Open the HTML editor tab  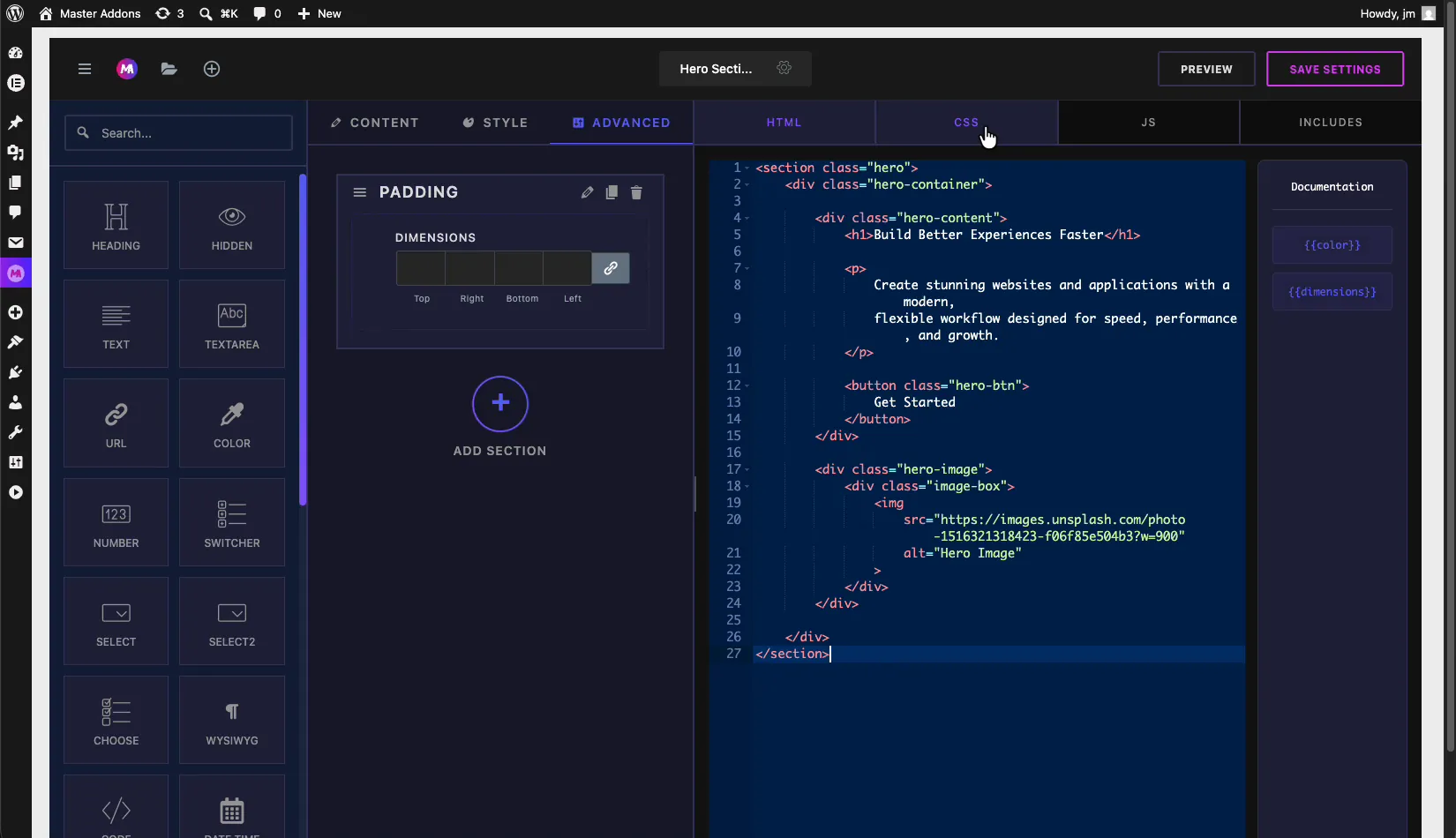coord(784,122)
